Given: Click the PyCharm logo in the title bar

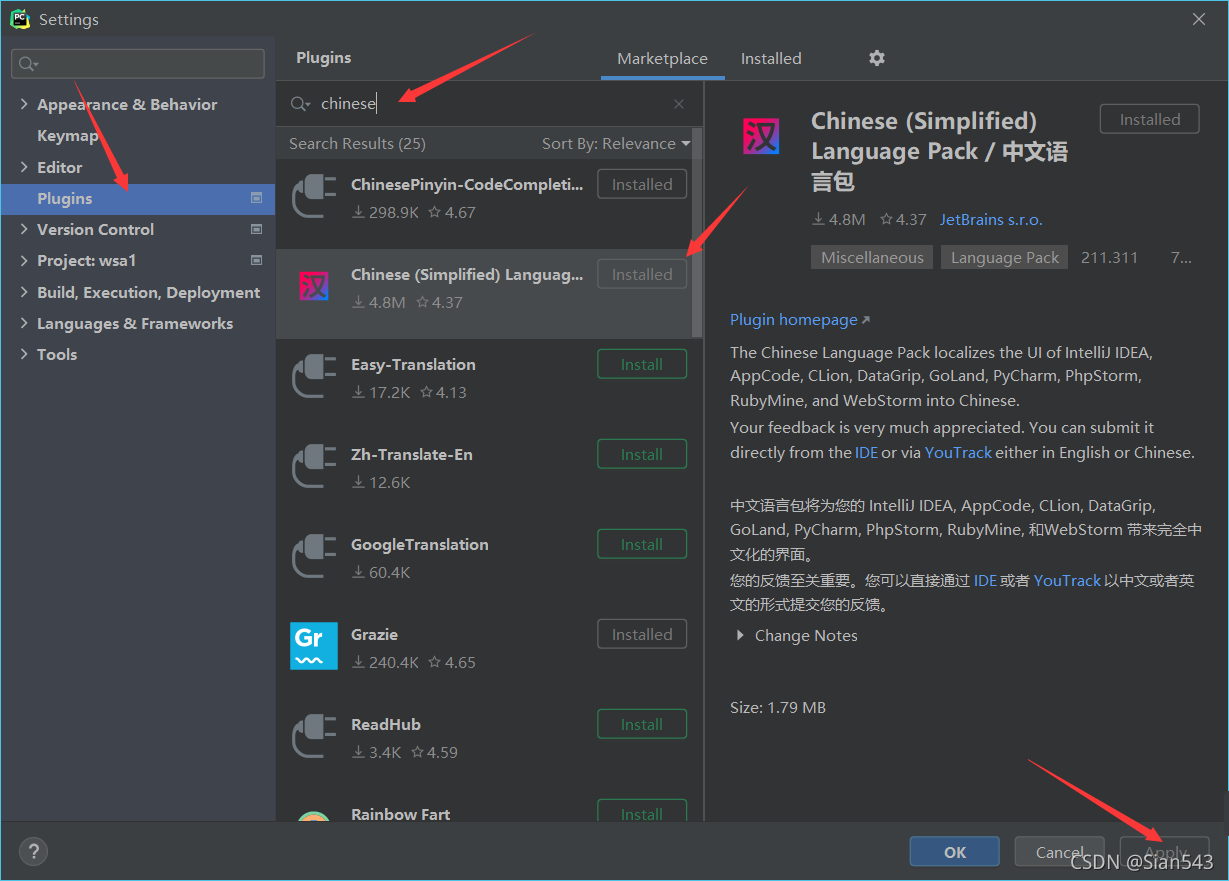Looking at the screenshot, I should point(20,19).
